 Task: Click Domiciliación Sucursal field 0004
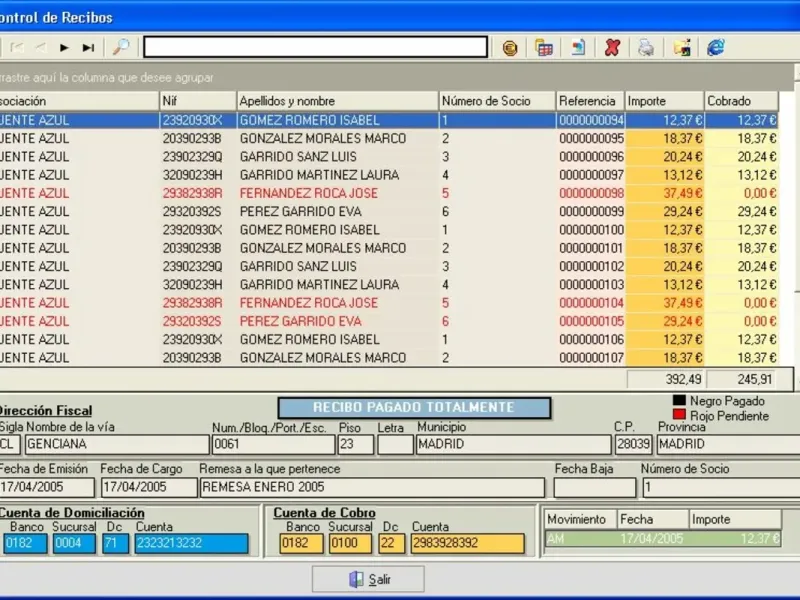[74, 543]
